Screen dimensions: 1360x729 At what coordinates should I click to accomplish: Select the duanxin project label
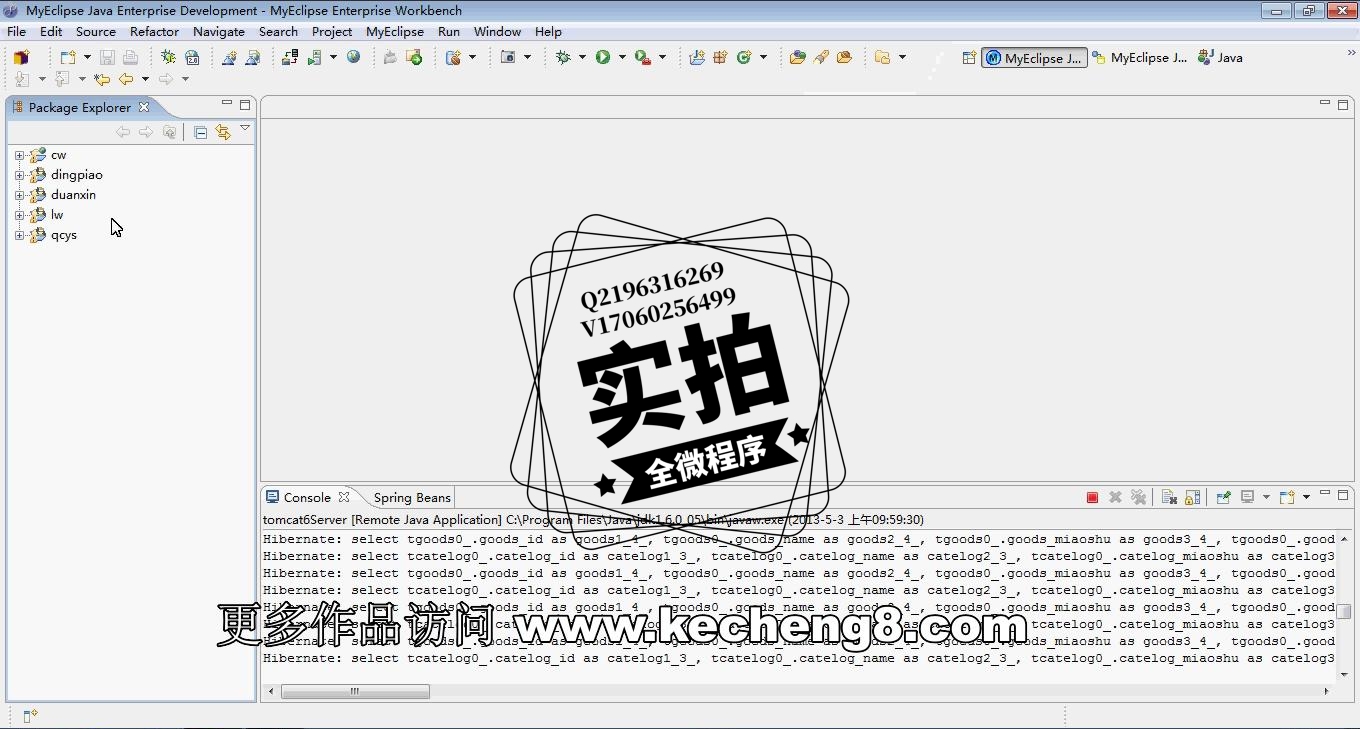(x=73, y=195)
